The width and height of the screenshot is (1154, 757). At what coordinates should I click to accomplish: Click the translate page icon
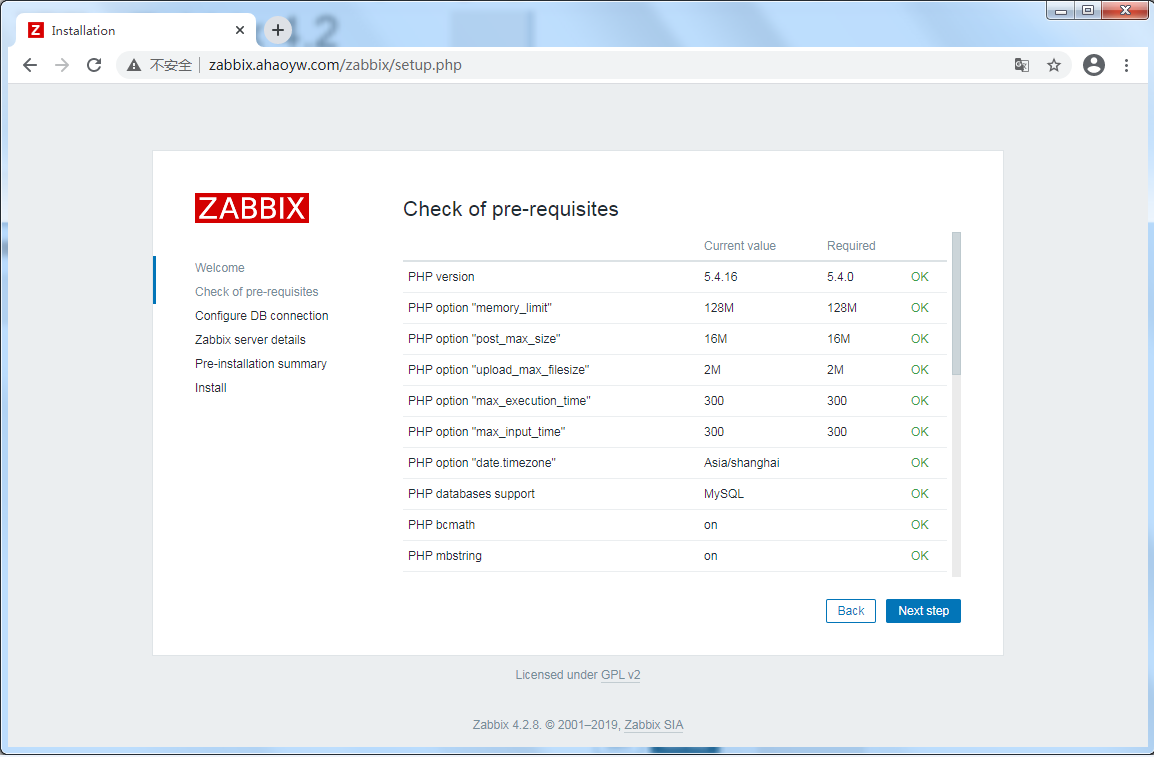coord(1021,65)
